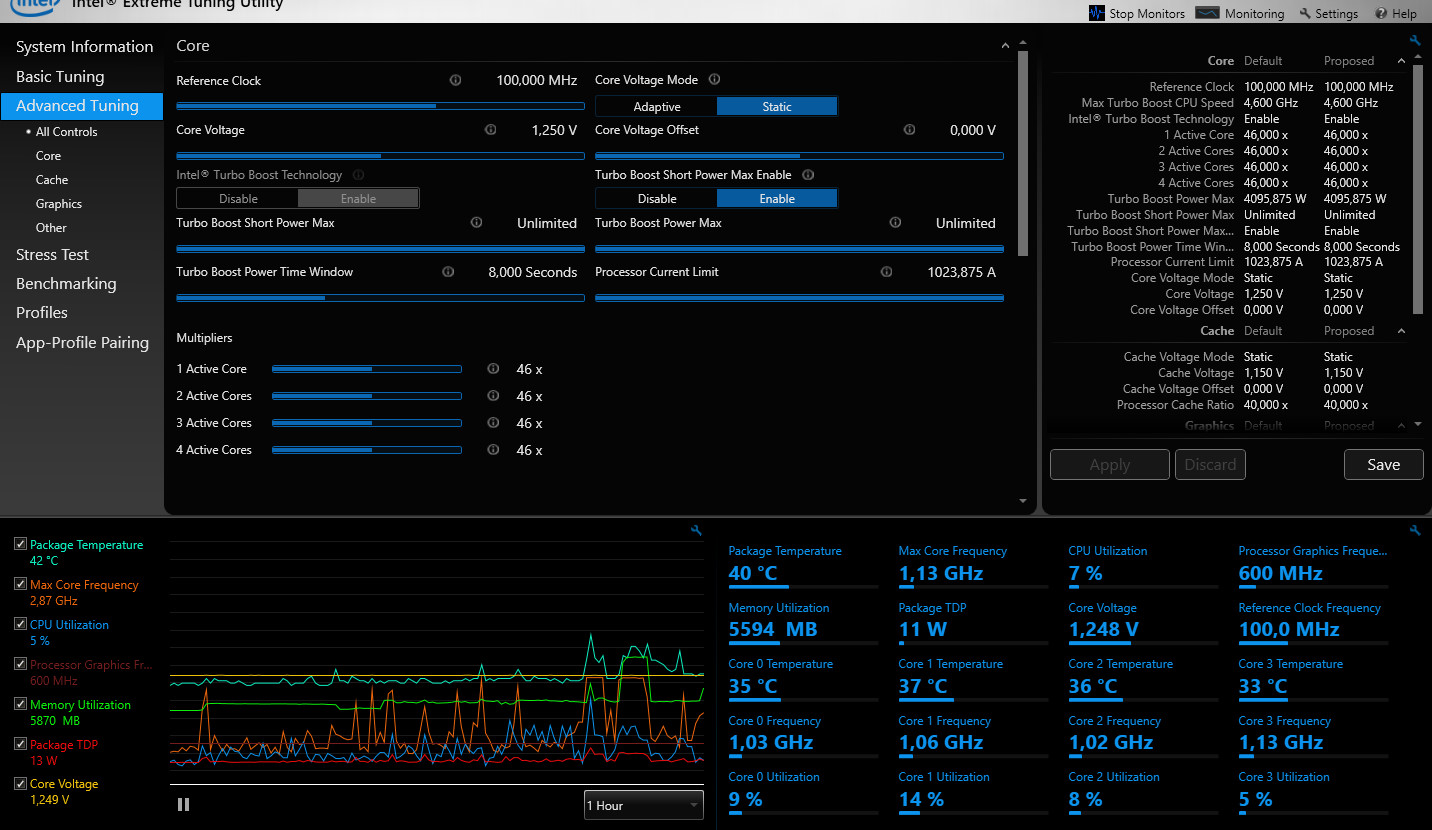1432x830 pixels.
Task: Uncheck the Package Temperature monitor checkbox
Action: click(20, 544)
